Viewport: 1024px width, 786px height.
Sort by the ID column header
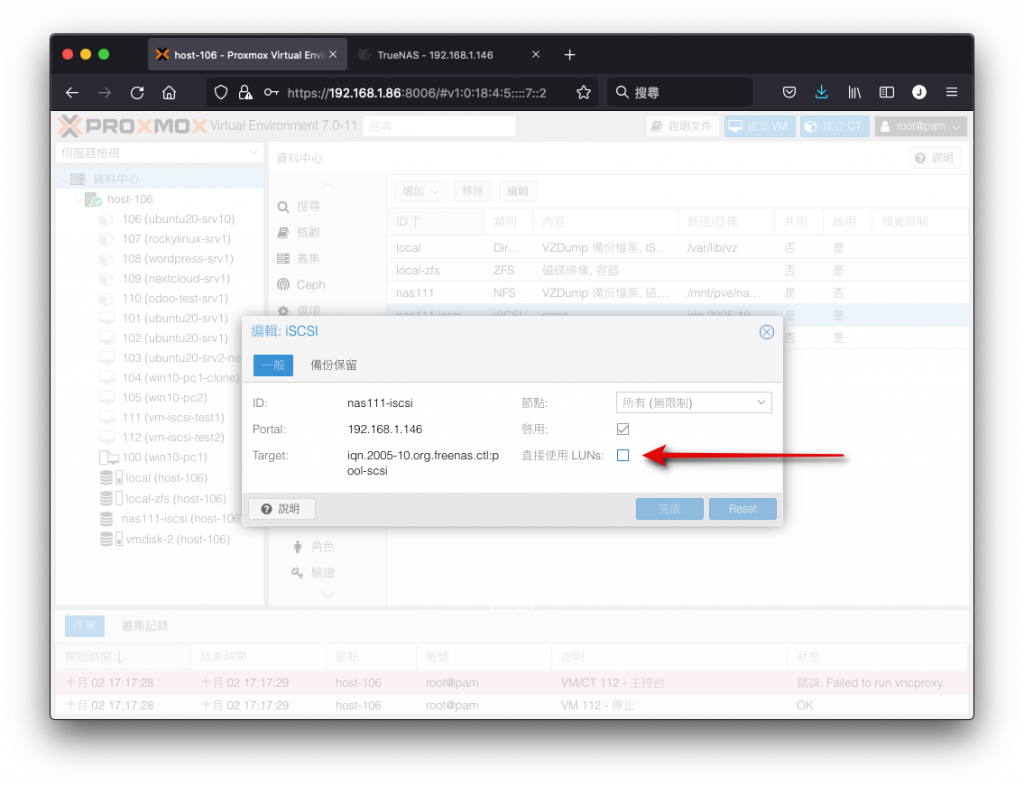pyautogui.click(x=435, y=222)
